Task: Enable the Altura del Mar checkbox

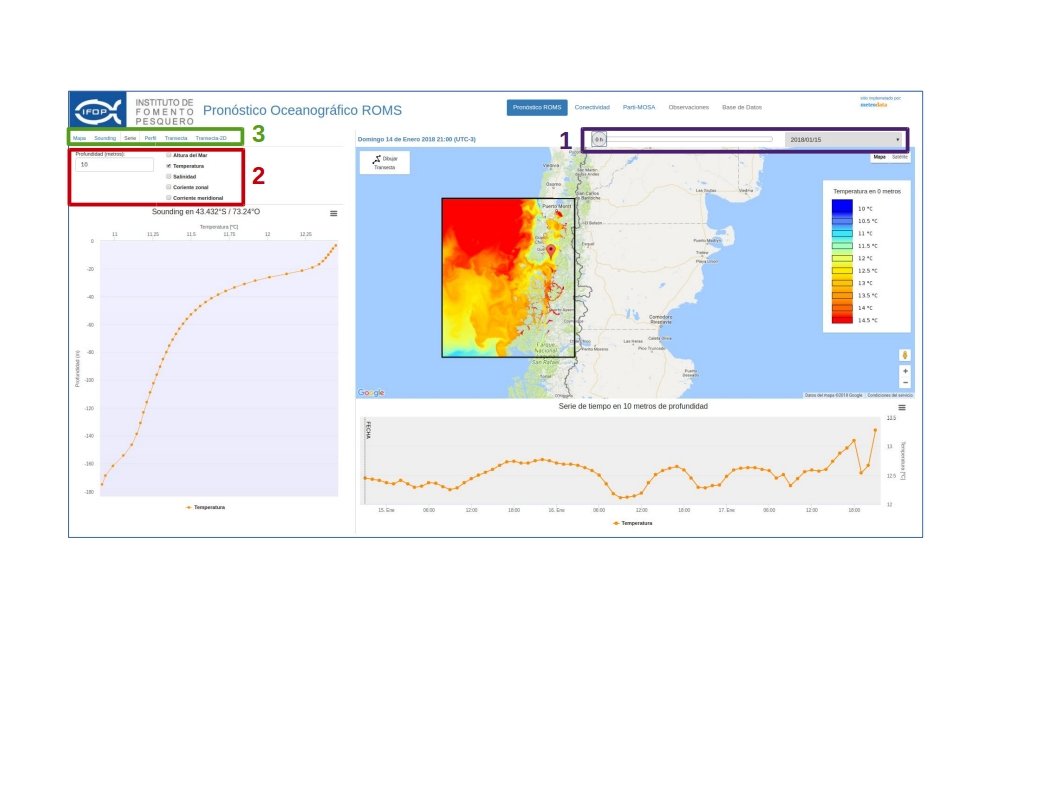Action: point(169,155)
